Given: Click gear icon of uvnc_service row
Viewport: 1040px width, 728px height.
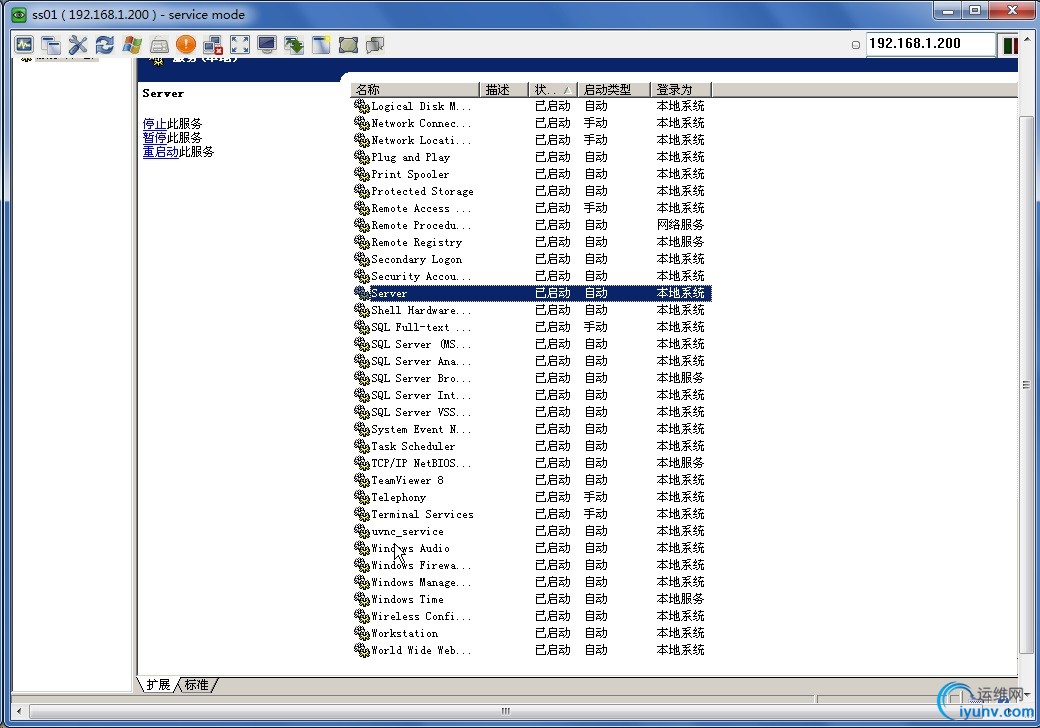Looking at the screenshot, I should pyautogui.click(x=361, y=531).
